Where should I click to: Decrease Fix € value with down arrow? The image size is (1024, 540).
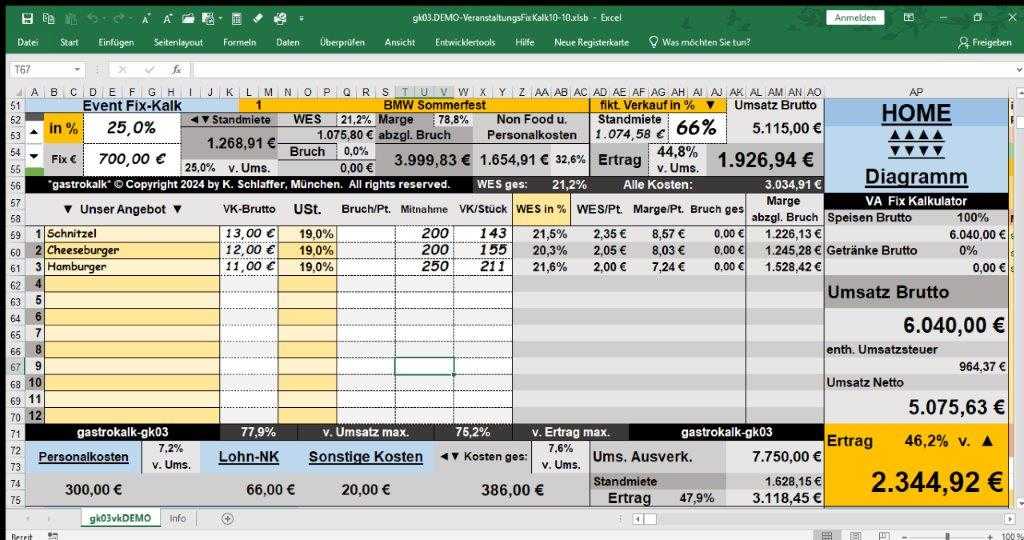tap(34, 158)
